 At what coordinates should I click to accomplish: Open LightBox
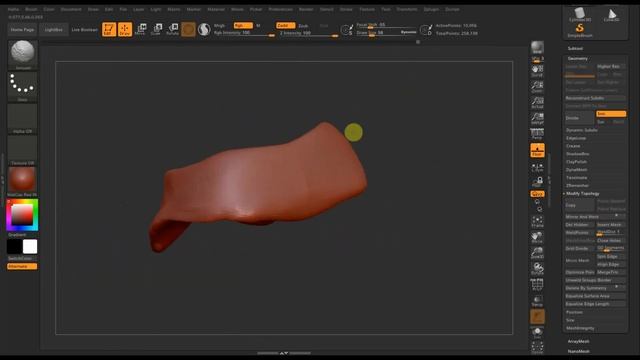tap(54, 30)
